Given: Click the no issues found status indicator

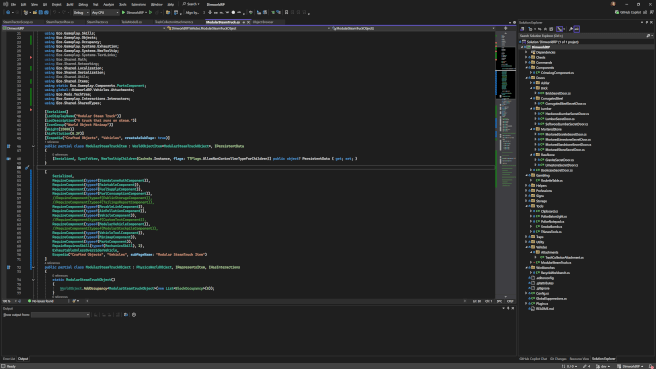Looking at the screenshot, I should (x=41, y=301).
